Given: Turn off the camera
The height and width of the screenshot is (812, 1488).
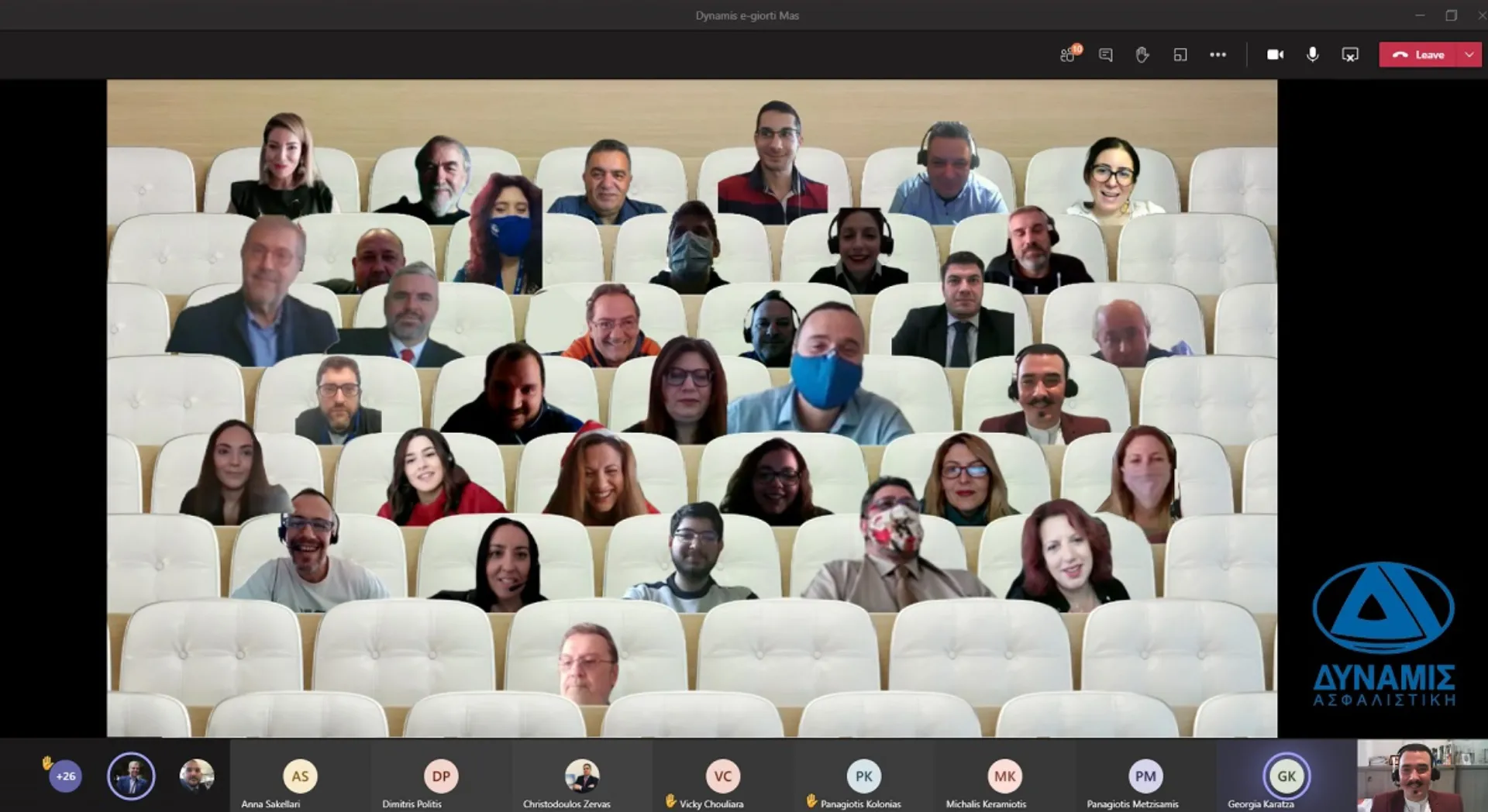Looking at the screenshot, I should [x=1275, y=54].
